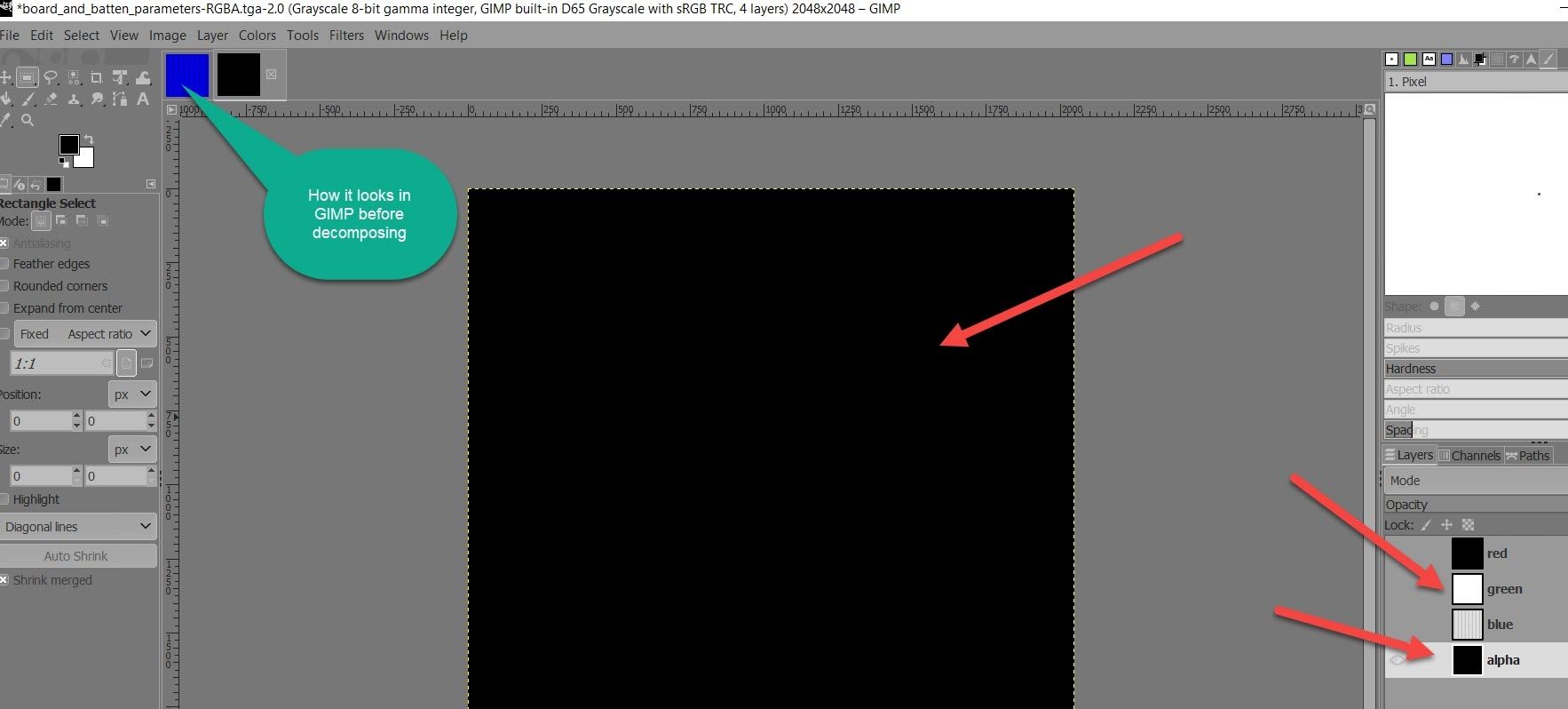Activate the Text tool
1568x709 pixels.
[142, 99]
